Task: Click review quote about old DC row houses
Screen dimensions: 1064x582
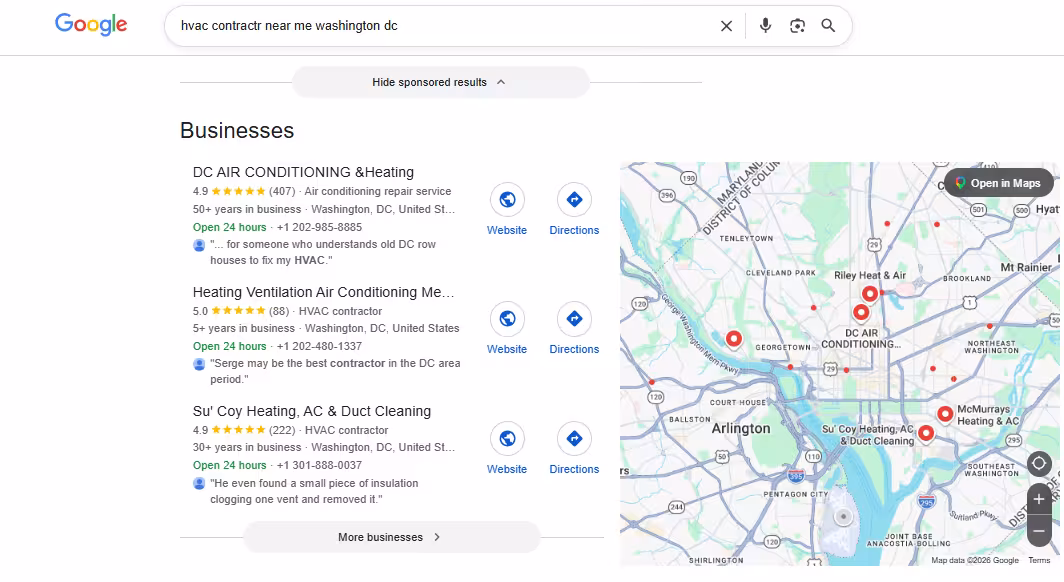Action: pyautogui.click(x=323, y=252)
